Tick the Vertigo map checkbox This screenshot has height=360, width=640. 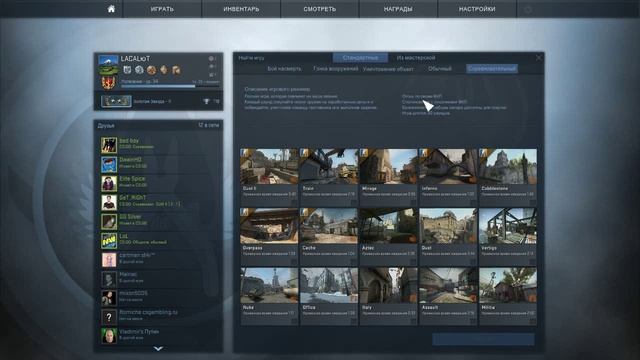tap(533, 262)
